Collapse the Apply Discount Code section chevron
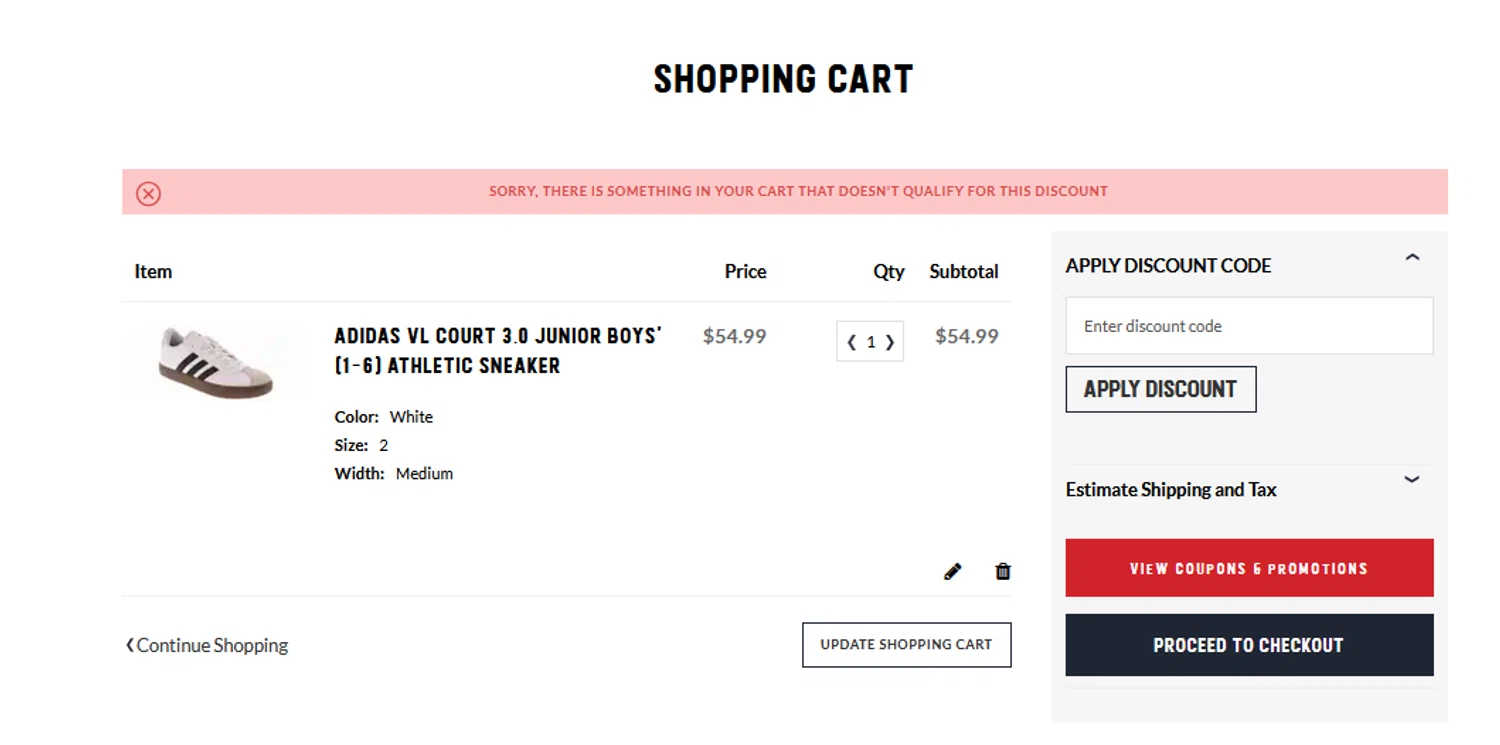 (x=1412, y=258)
